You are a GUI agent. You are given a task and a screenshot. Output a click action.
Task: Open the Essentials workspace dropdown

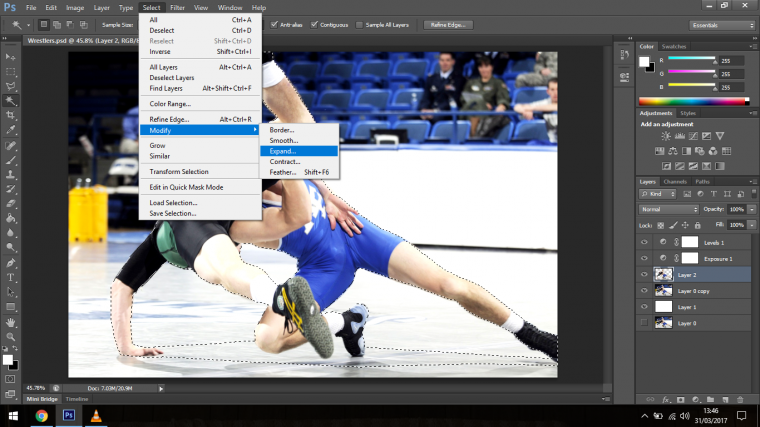coord(722,25)
